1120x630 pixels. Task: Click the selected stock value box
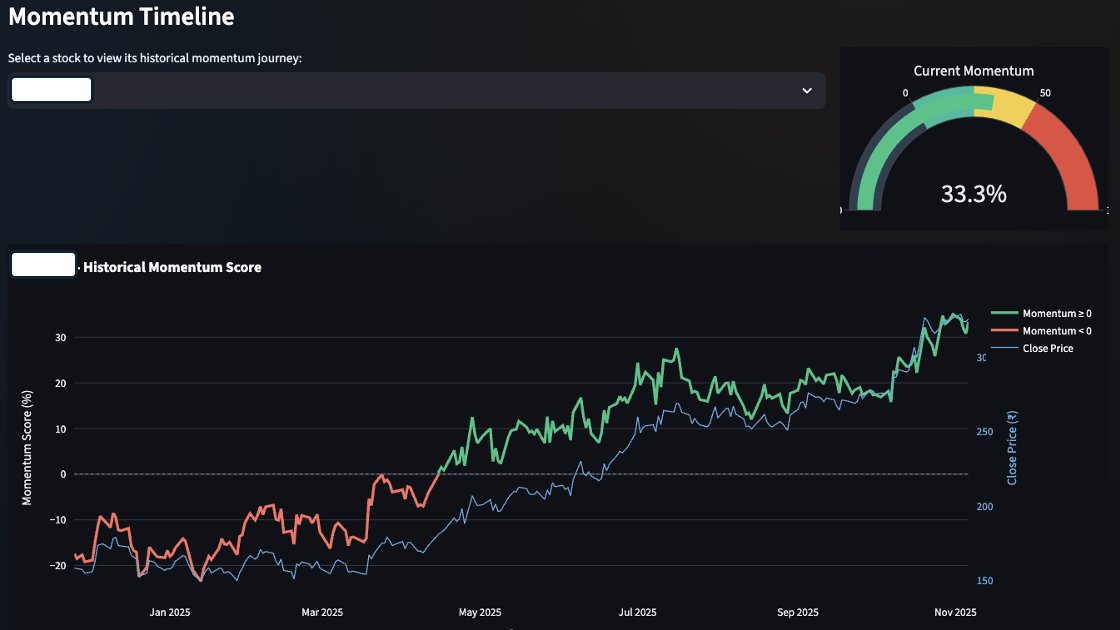[x=51, y=89]
